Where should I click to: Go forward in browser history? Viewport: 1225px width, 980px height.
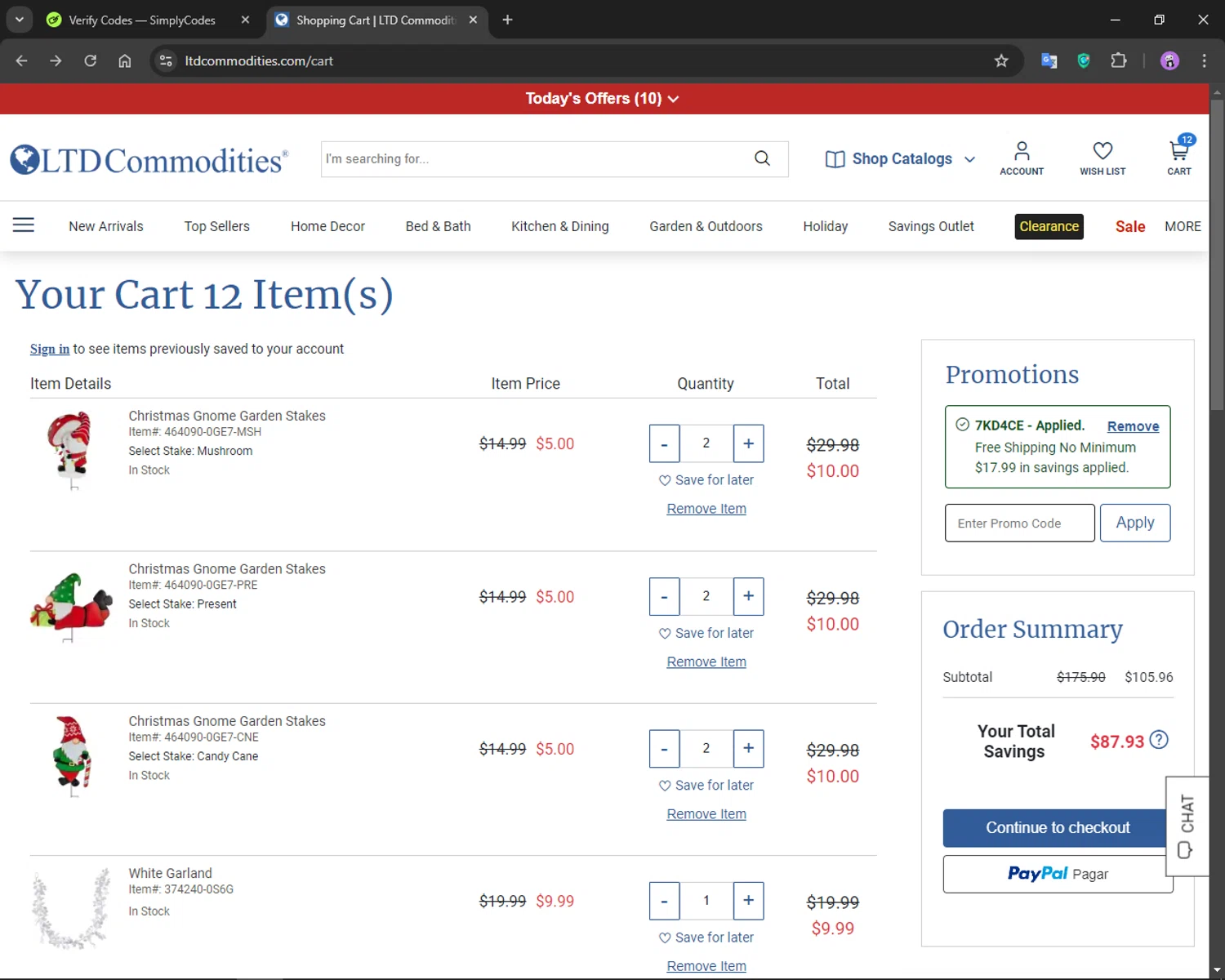pos(56,60)
